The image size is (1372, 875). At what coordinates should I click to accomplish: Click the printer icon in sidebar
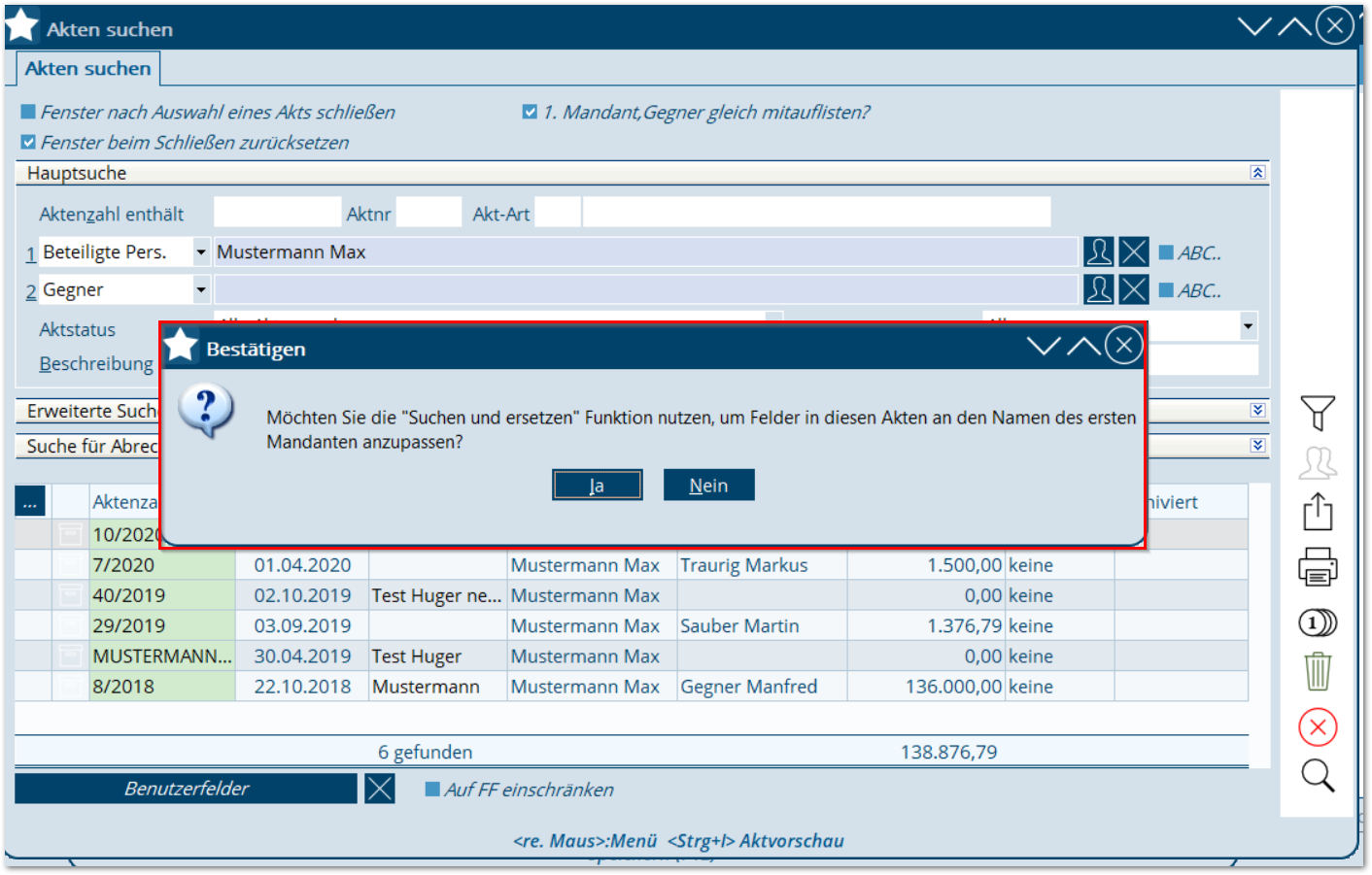[1318, 566]
